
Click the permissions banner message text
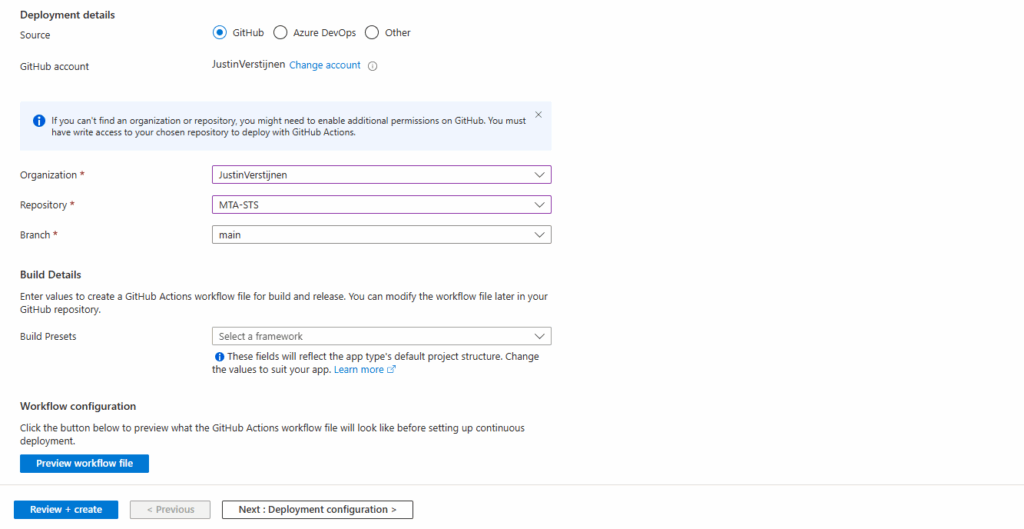click(288, 125)
